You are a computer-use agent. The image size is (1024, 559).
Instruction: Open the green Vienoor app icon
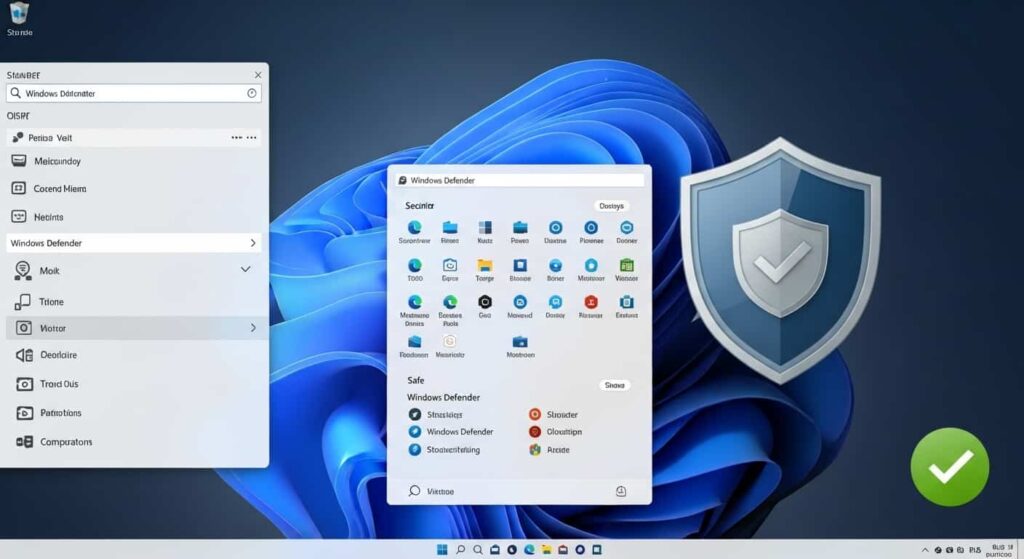[x=626, y=265]
